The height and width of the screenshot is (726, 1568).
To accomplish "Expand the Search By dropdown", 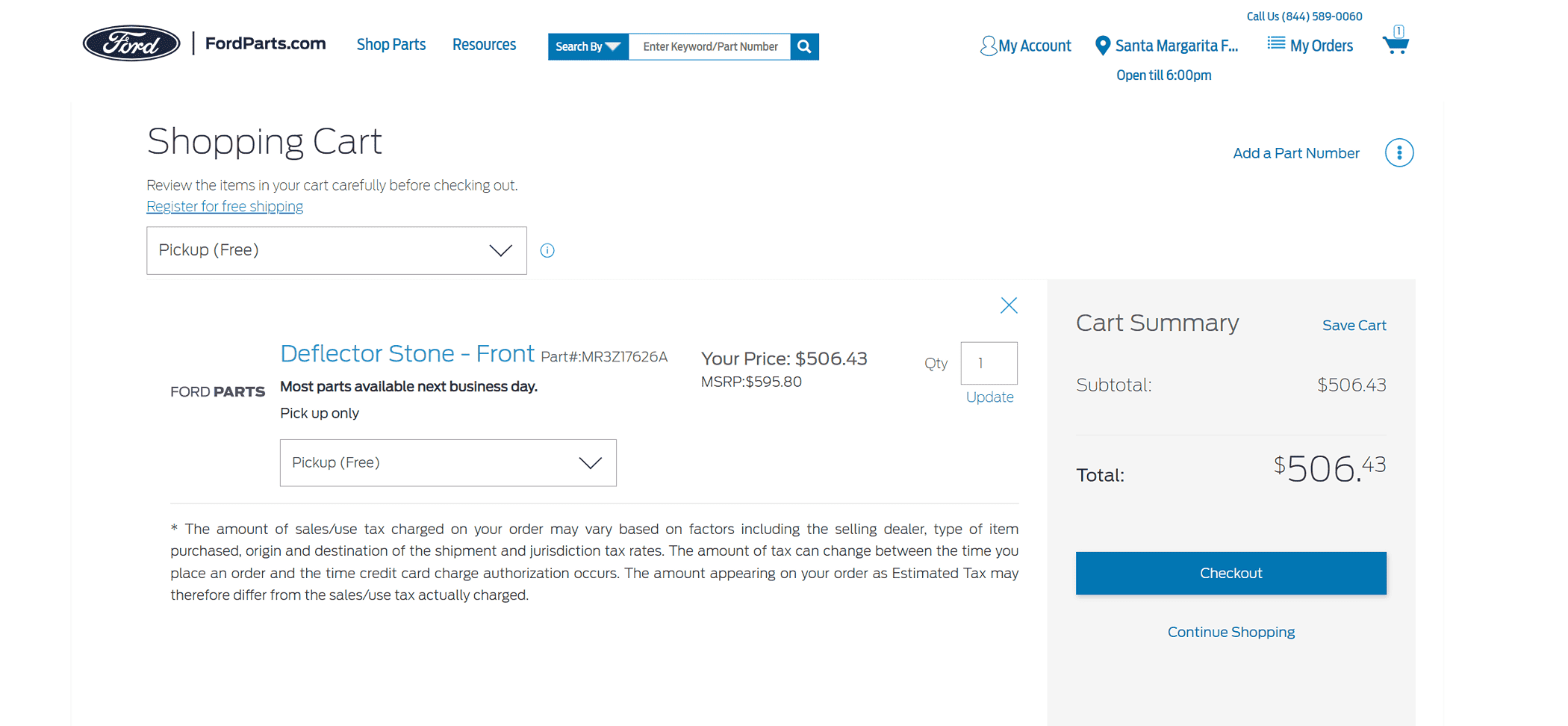I will click(588, 46).
